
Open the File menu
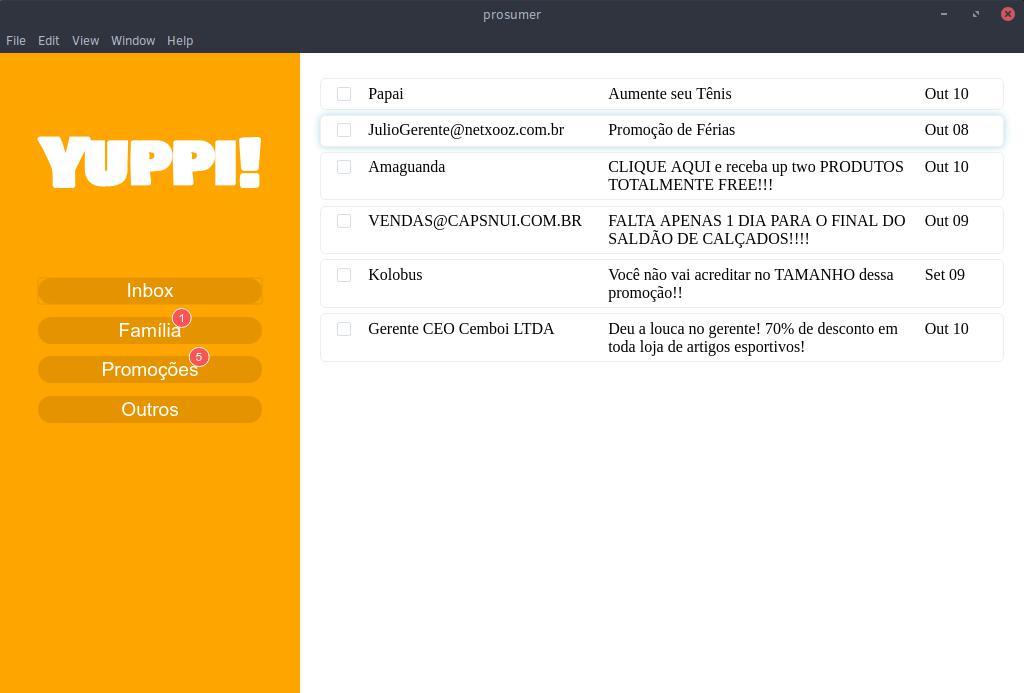(x=16, y=40)
